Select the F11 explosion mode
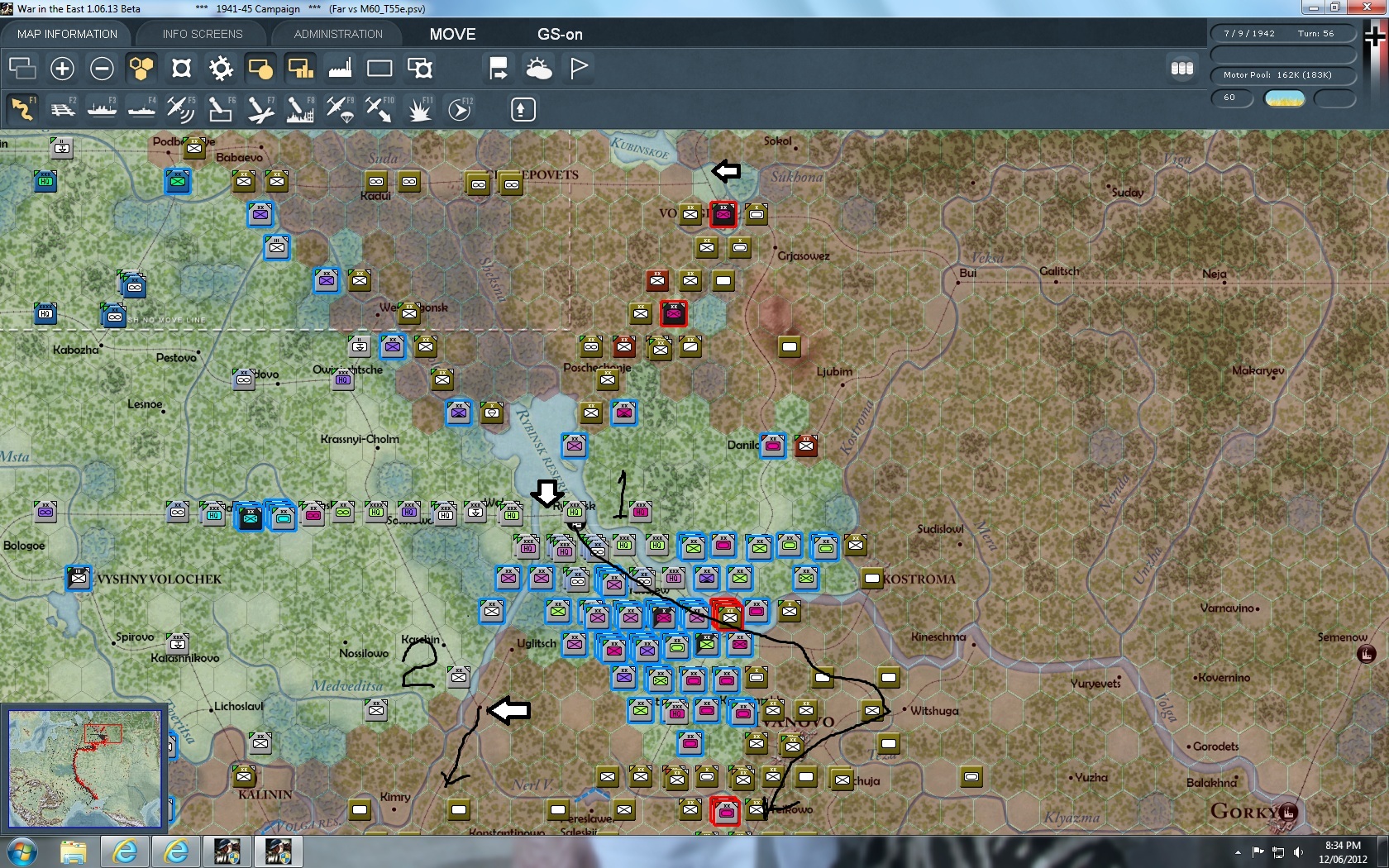This screenshot has width=1389, height=868. pos(420,109)
